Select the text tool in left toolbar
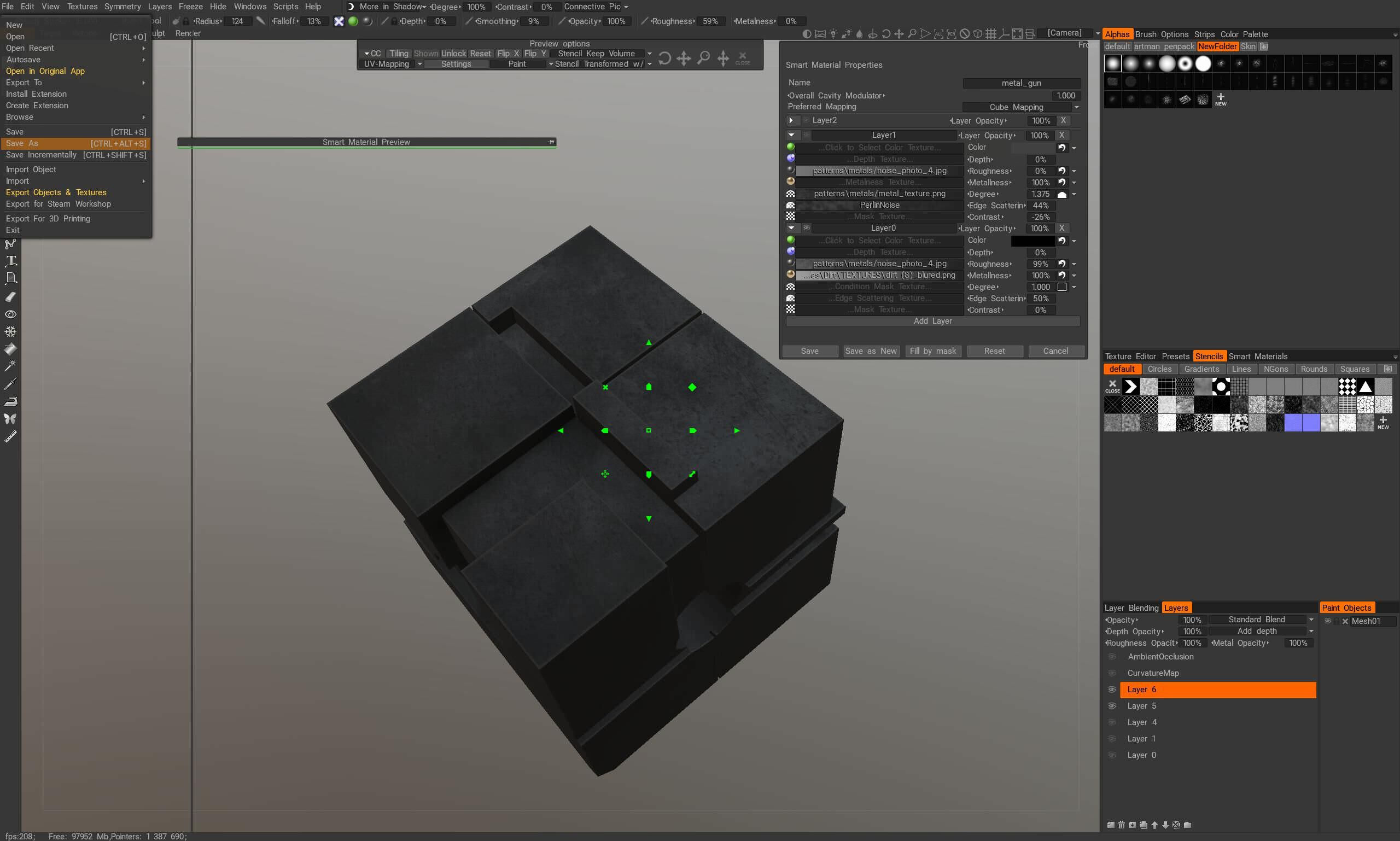This screenshot has width=1400, height=841. coord(11,261)
